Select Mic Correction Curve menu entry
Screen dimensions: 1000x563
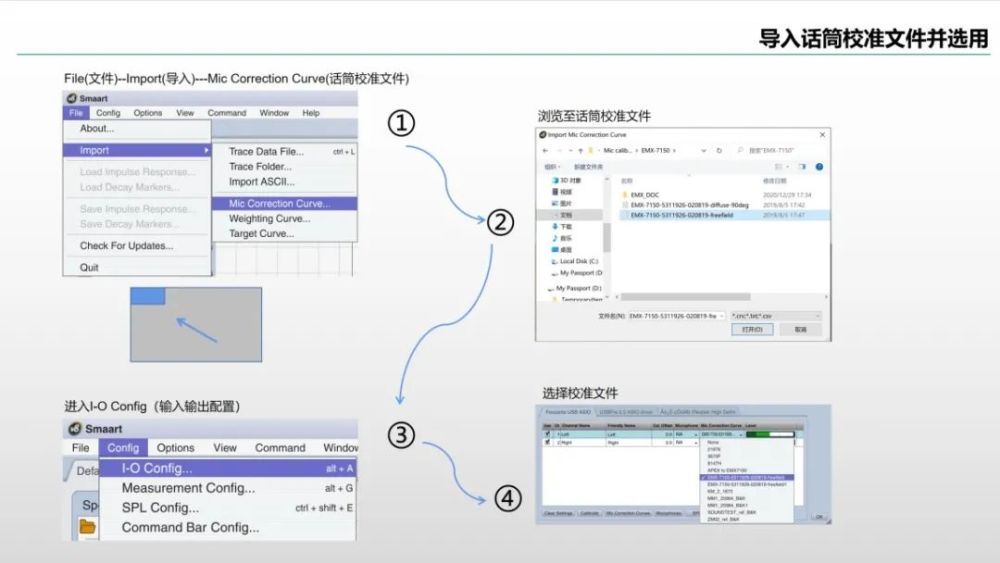[x=284, y=203]
